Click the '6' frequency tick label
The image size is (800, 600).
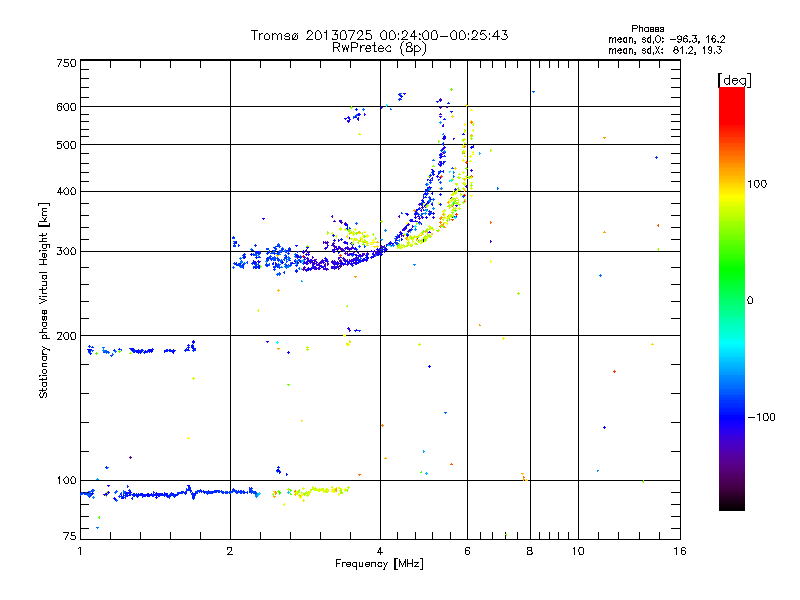pyautogui.click(x=467, y=551)
